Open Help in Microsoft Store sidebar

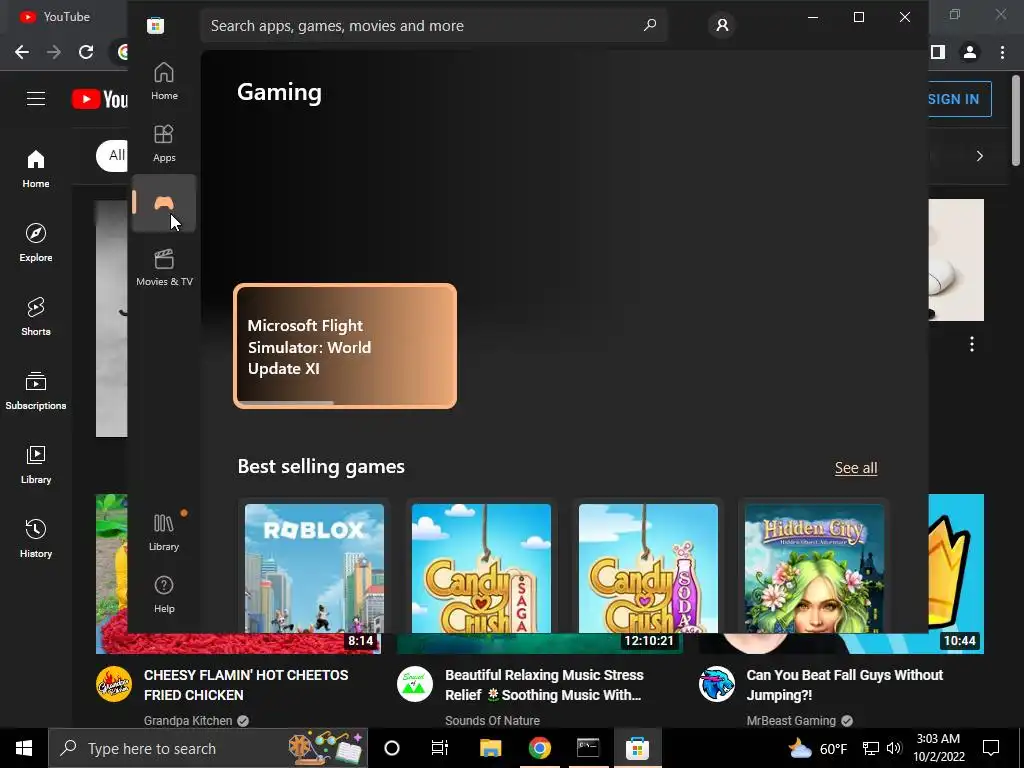164,594
